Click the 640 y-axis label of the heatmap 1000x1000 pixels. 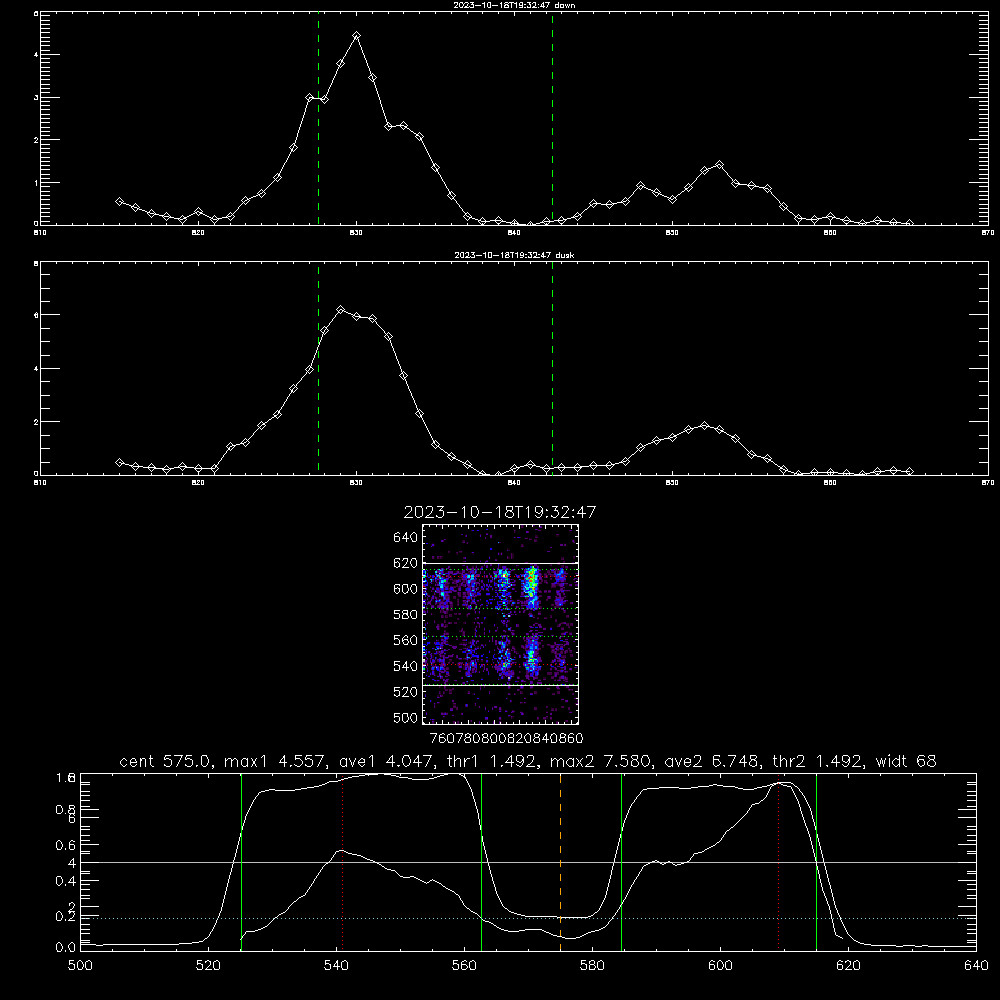tap(405, 538)
